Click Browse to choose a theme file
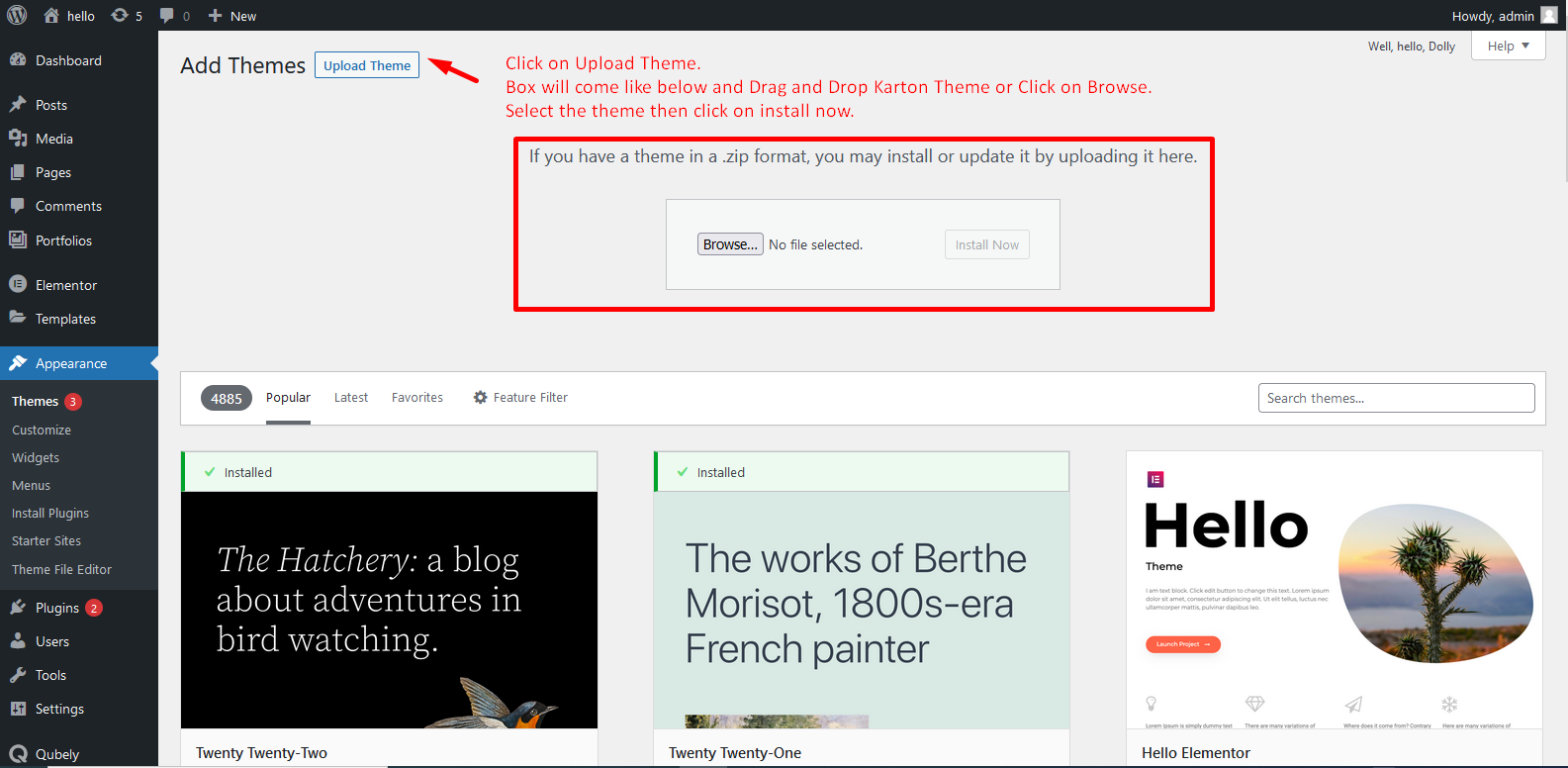The height and width of the screenshot is (768, 1568). 730,244
